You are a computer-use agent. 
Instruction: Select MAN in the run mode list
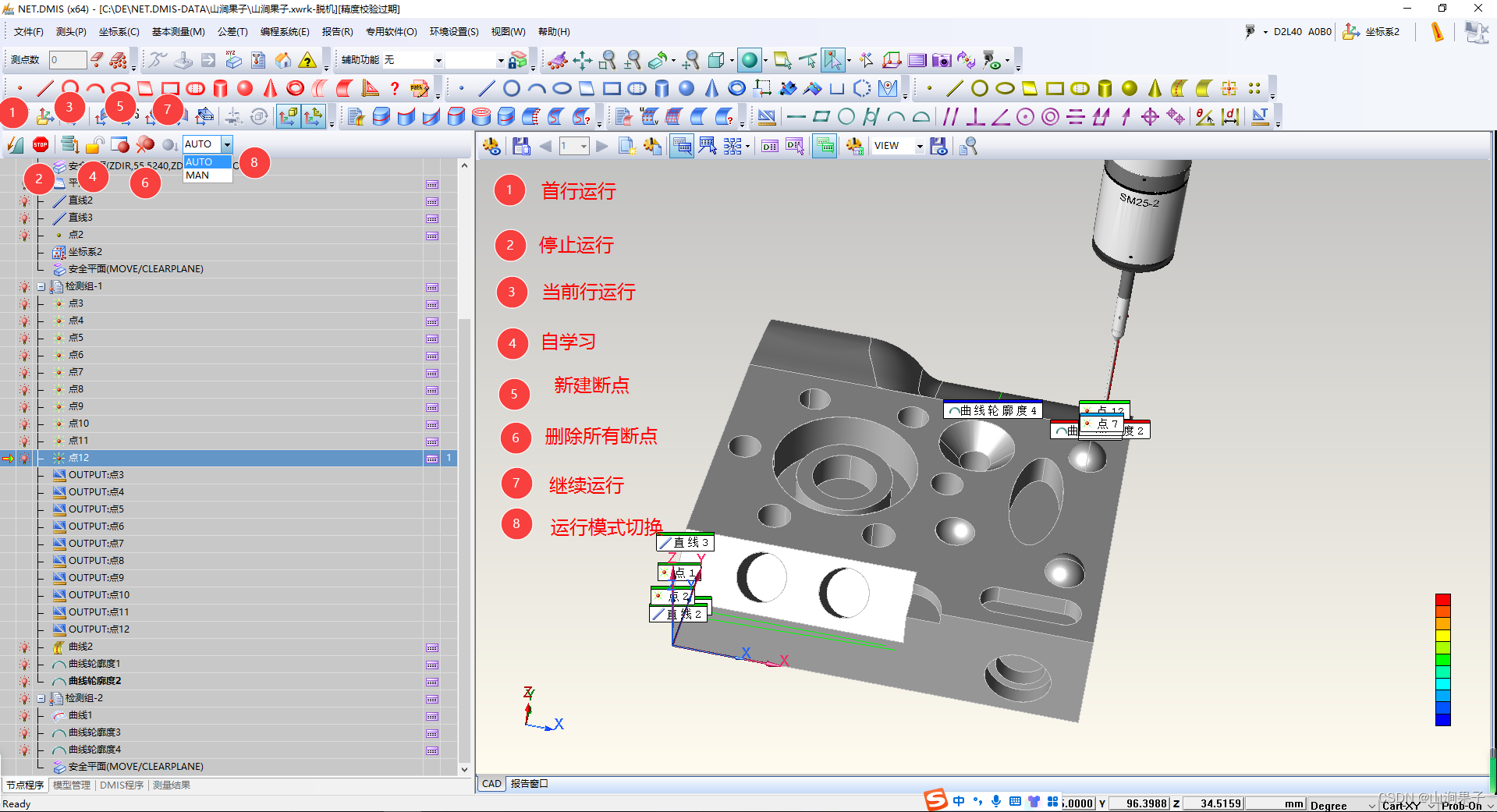[x=208, y=176]
